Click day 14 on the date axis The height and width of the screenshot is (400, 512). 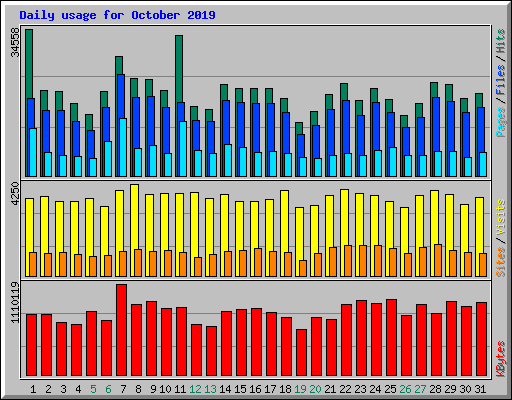pyautogui.click(x=225, y=389)
